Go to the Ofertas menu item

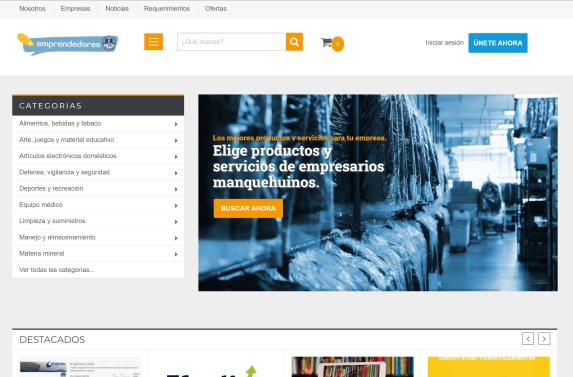coord(216,8)
